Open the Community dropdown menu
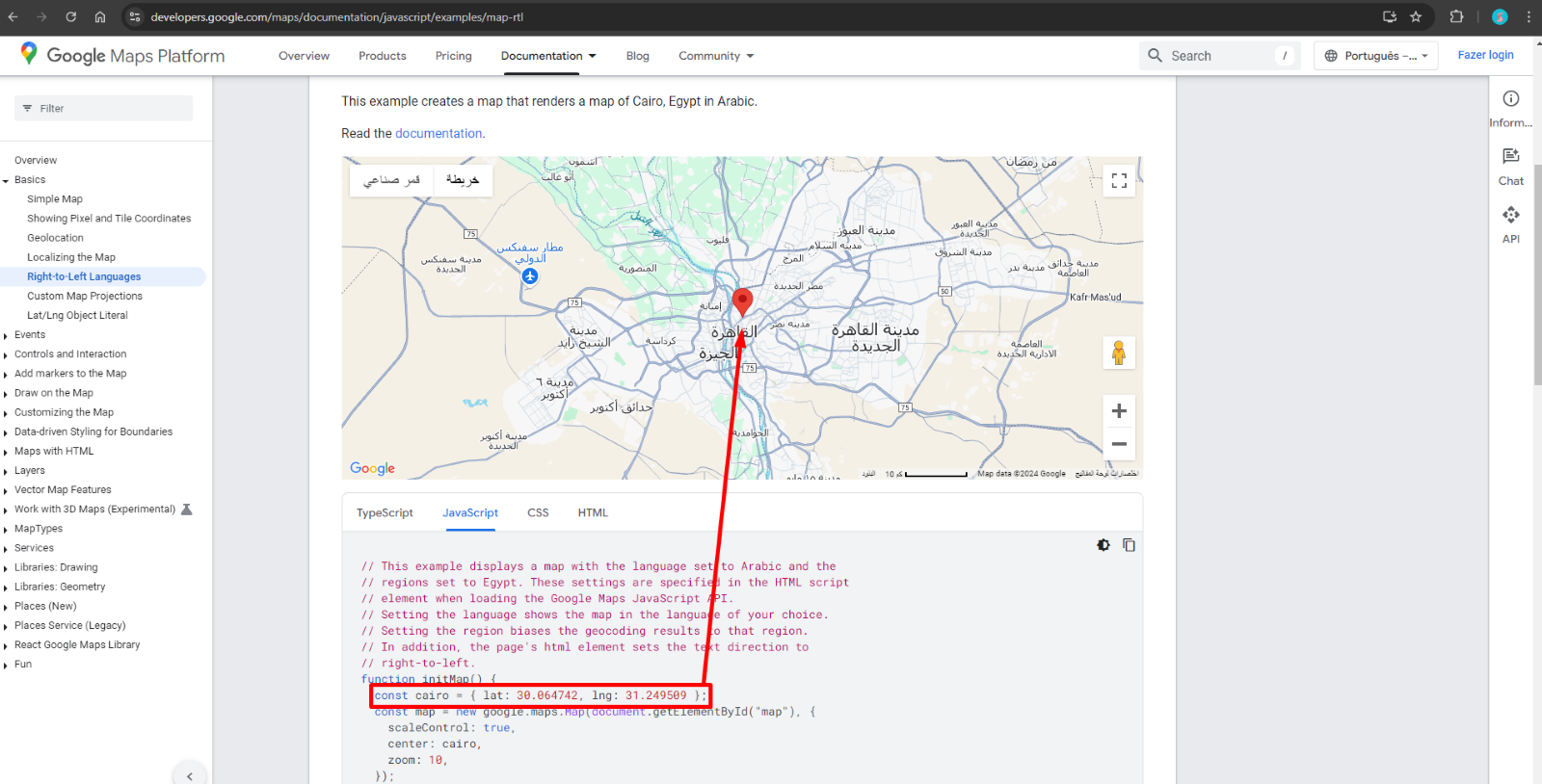The width and height of the screenshot is (1542, 784). click(716, 56)
